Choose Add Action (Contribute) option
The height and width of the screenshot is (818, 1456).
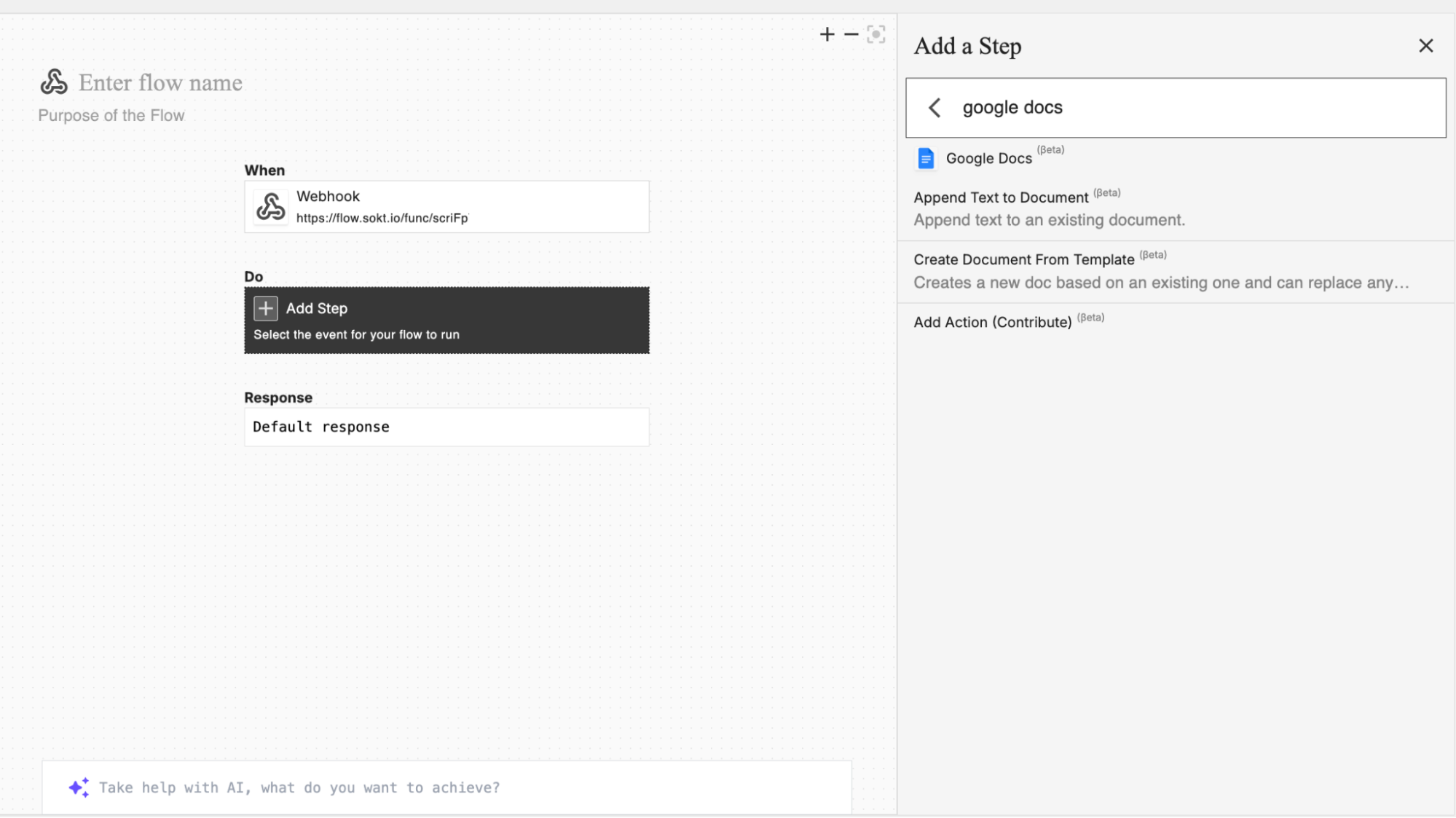[x=992, y=322]
